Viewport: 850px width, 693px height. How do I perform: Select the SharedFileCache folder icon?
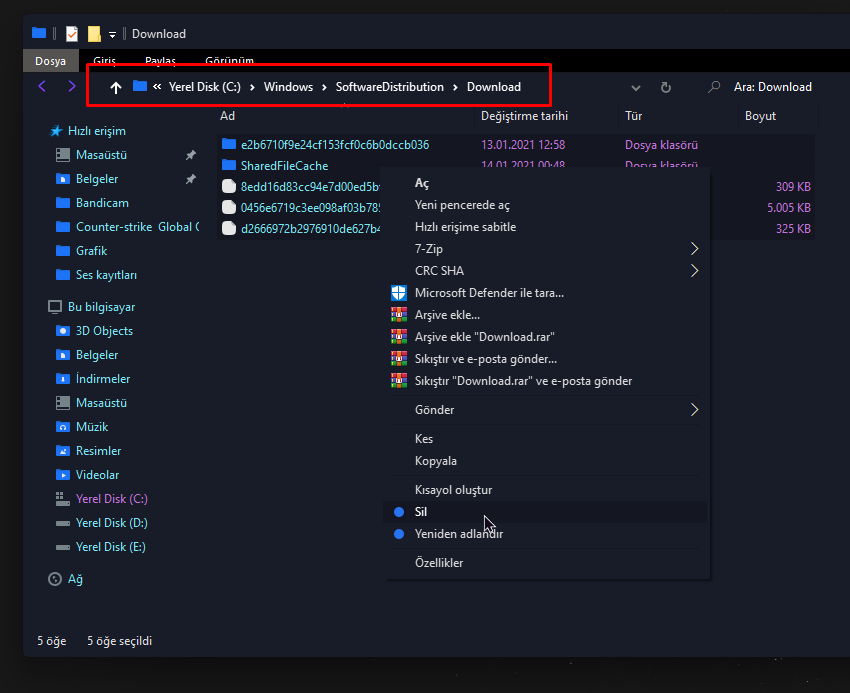pyautogui.click(x=228, y=166)
